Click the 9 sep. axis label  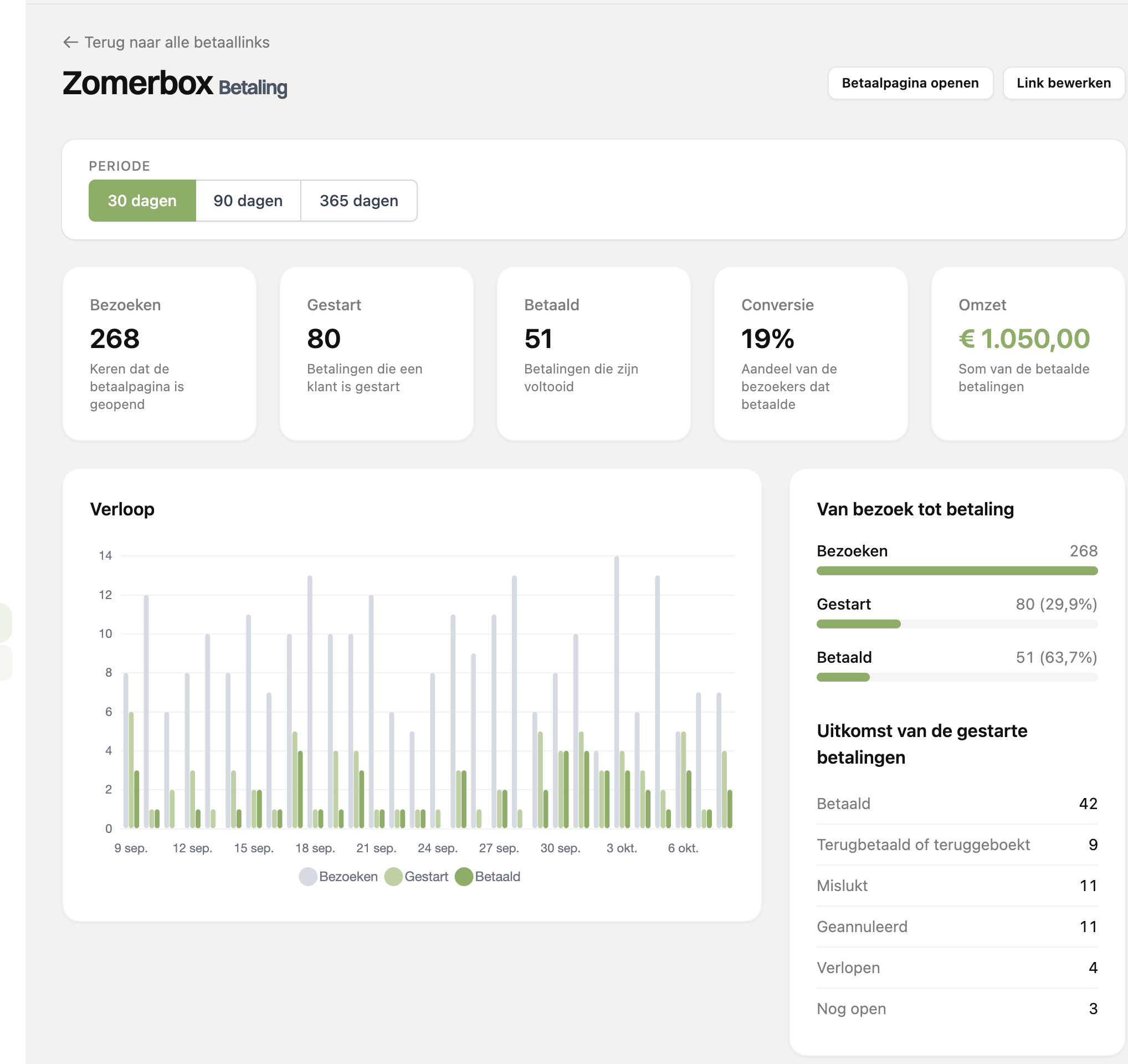coord(131,848)
